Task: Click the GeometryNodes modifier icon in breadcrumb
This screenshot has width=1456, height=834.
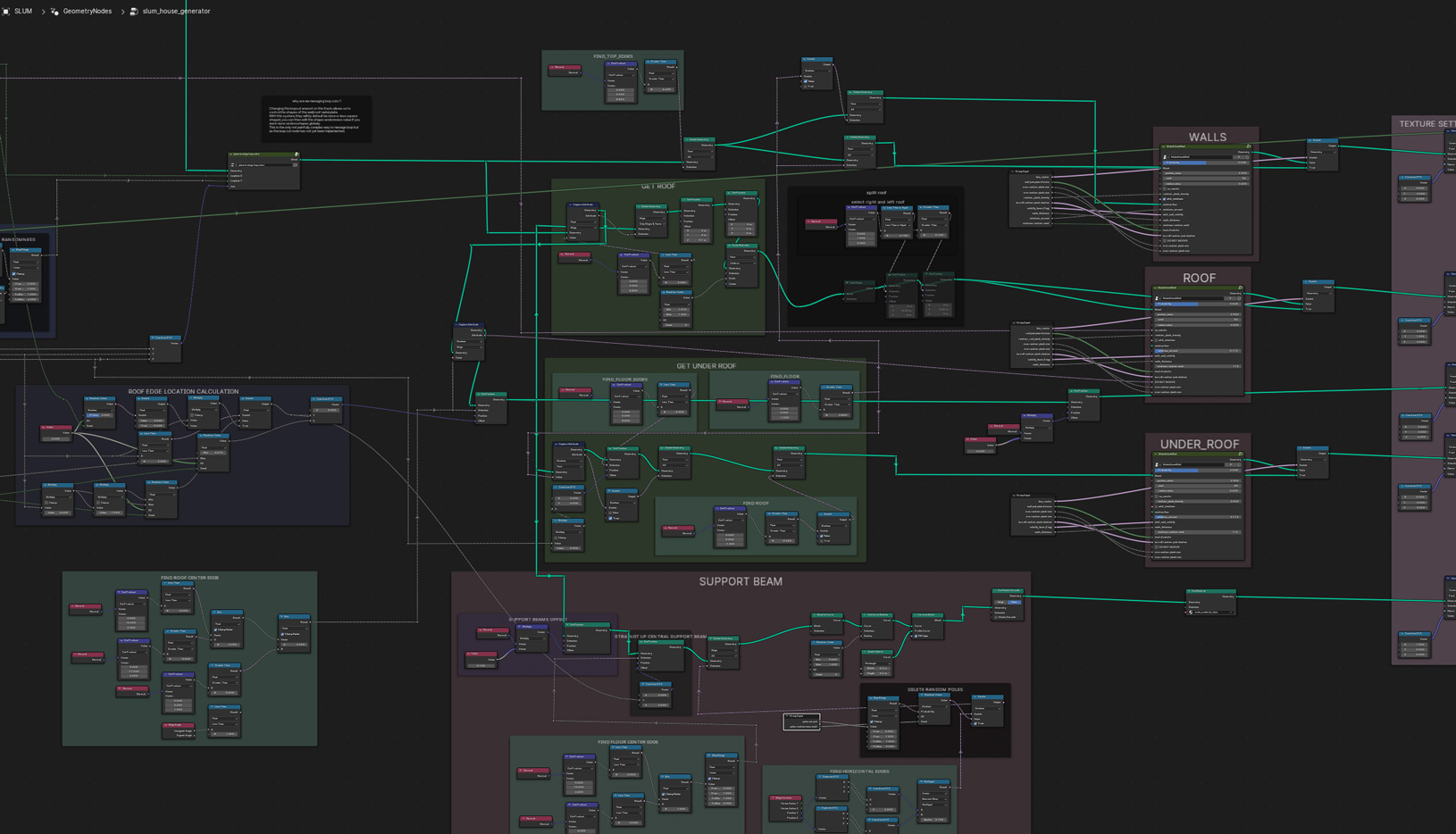Action: [54, 11]
